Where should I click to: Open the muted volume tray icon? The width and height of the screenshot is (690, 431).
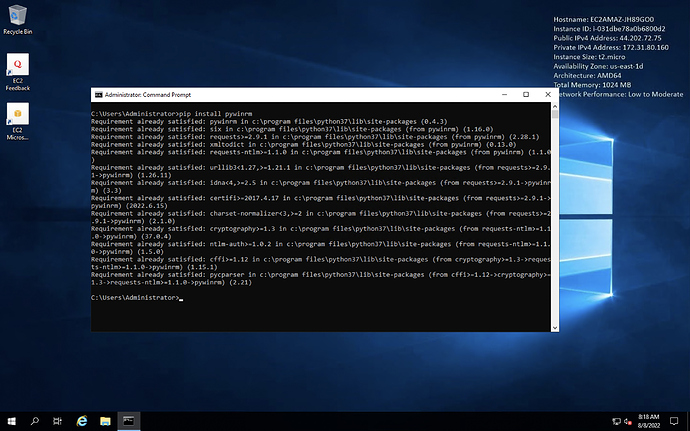628,422
